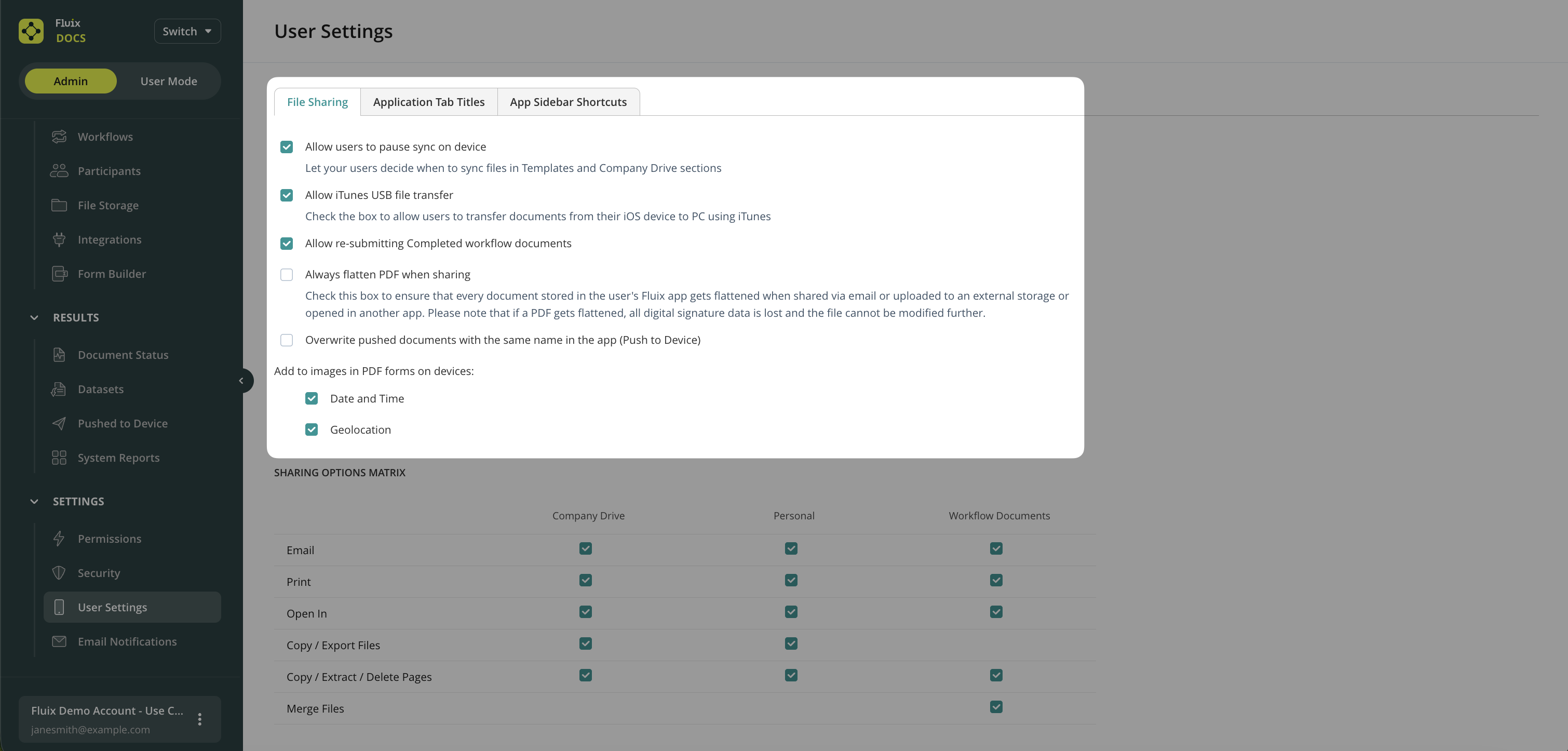
Task: Open account options three-dot menu
Action: point(200,719)
